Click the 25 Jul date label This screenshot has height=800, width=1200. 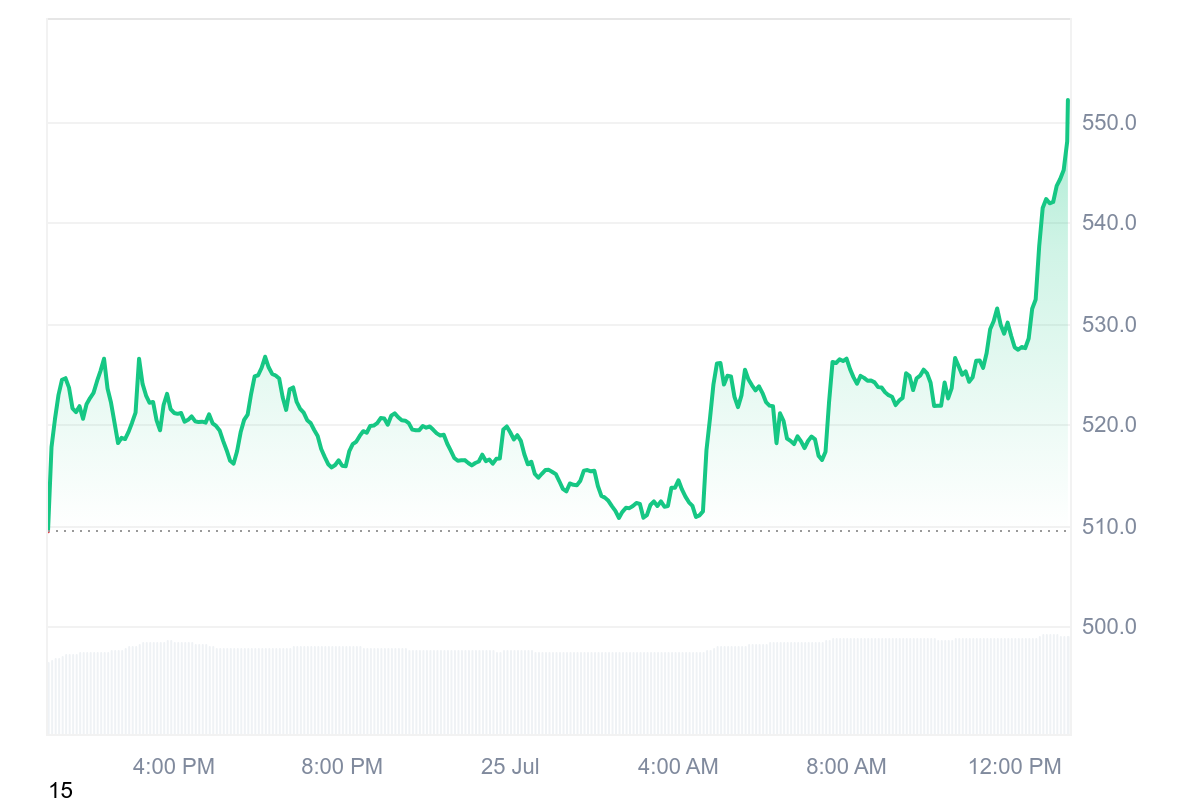coord(510,767)
